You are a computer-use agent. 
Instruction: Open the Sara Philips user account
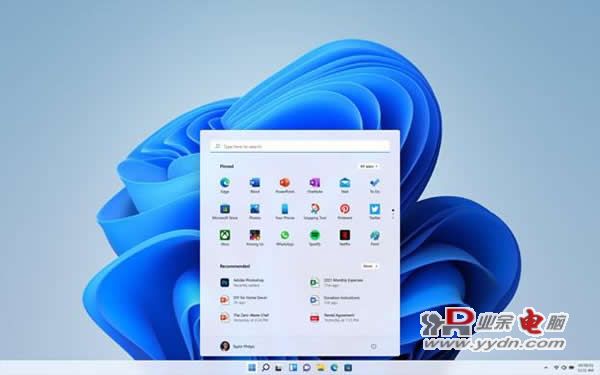coord(237,346)
